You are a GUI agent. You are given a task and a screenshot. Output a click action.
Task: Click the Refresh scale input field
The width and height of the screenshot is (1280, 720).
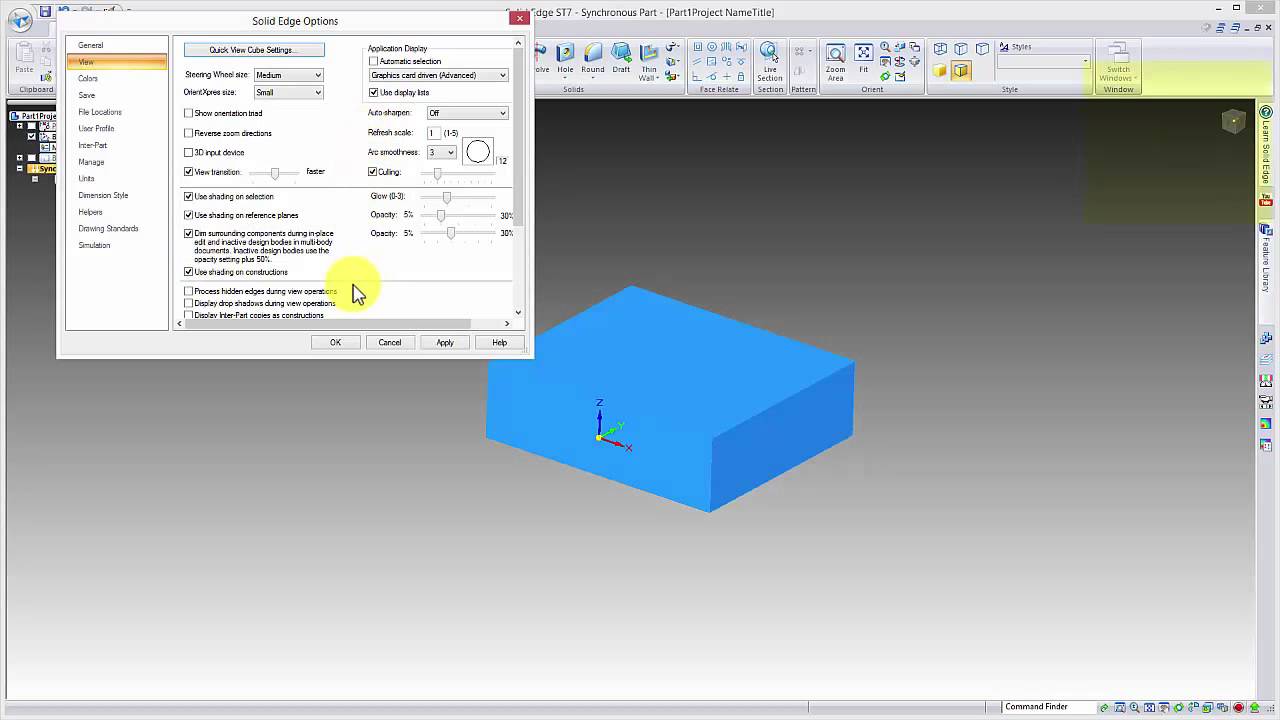434,133
